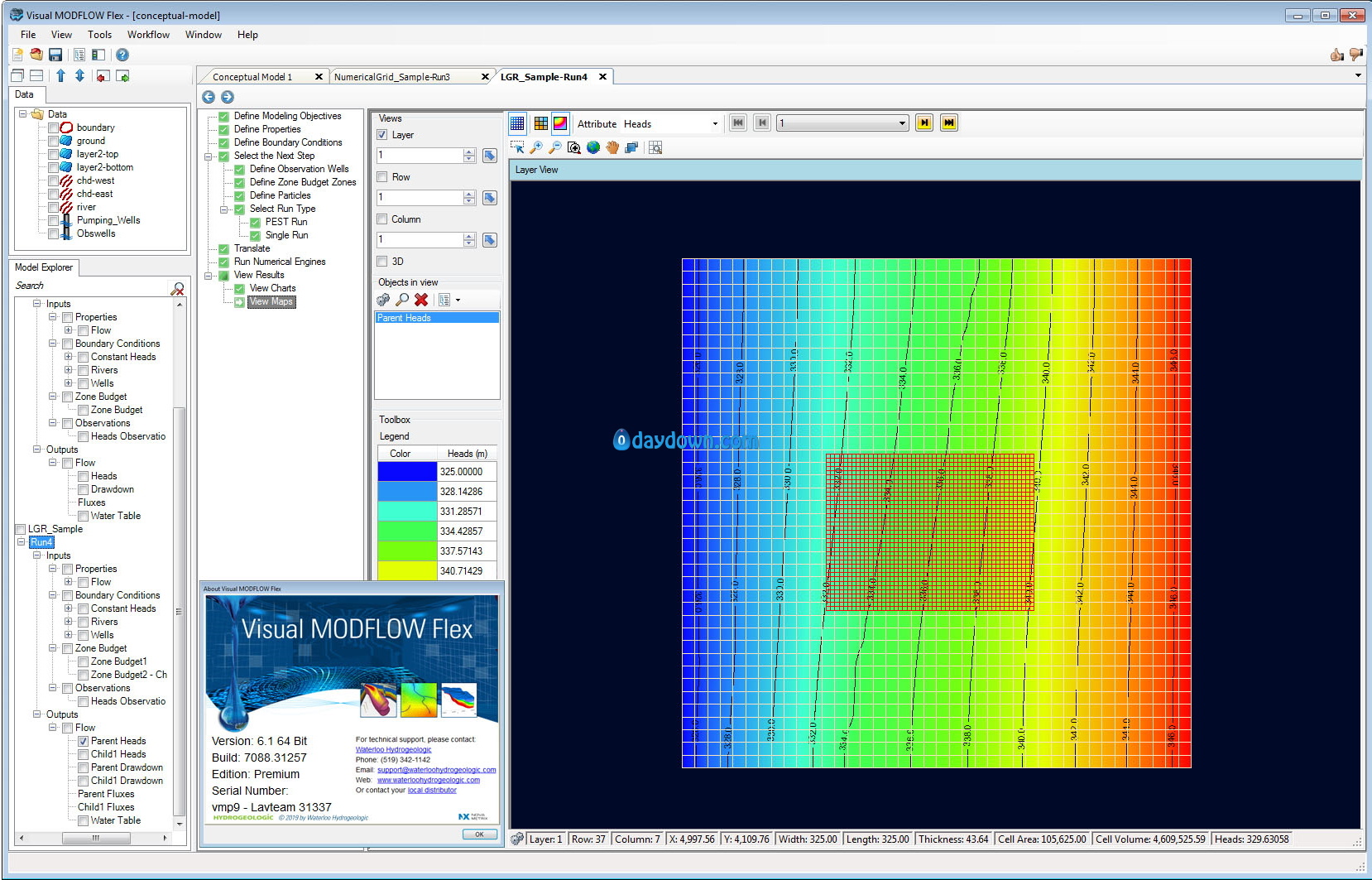Check the Pumping_Wells data checkbox

[x=53, y=220]
